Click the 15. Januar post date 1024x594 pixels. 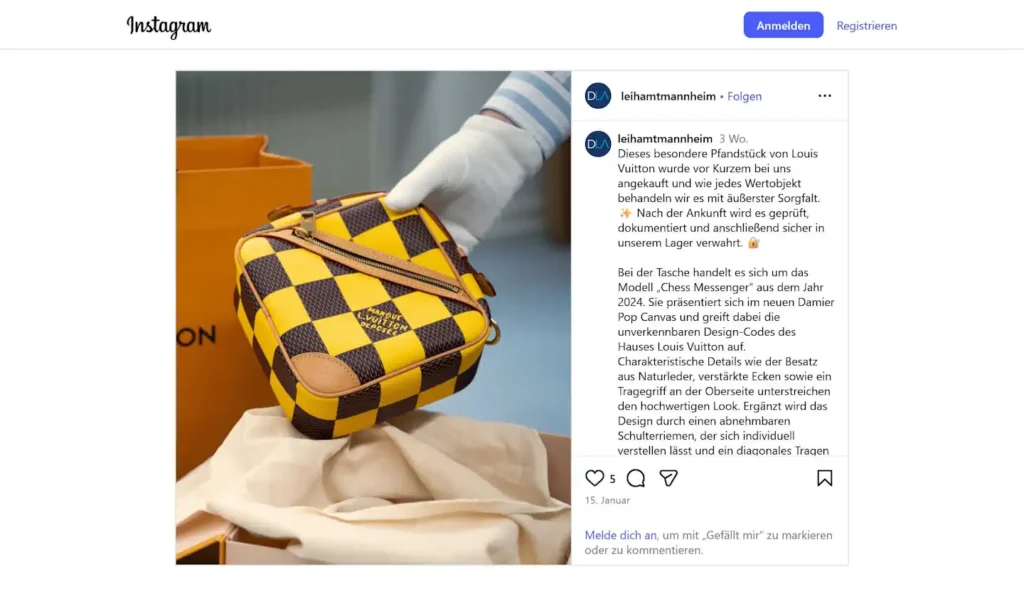click(607, 501)
